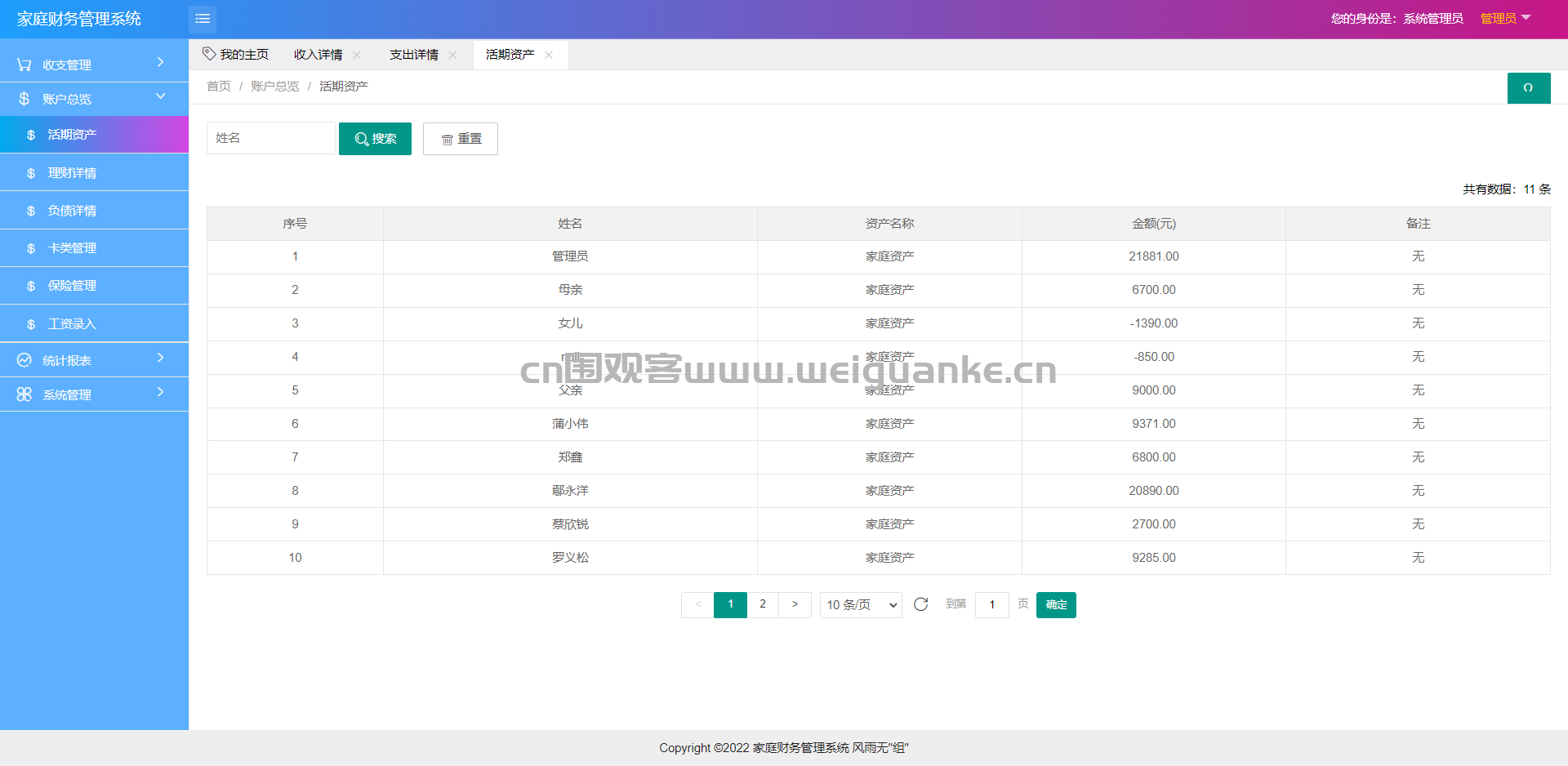Screen dimensions: 1568x766
Task: Click the 资产名称 column header
Action: click(889, 224)
